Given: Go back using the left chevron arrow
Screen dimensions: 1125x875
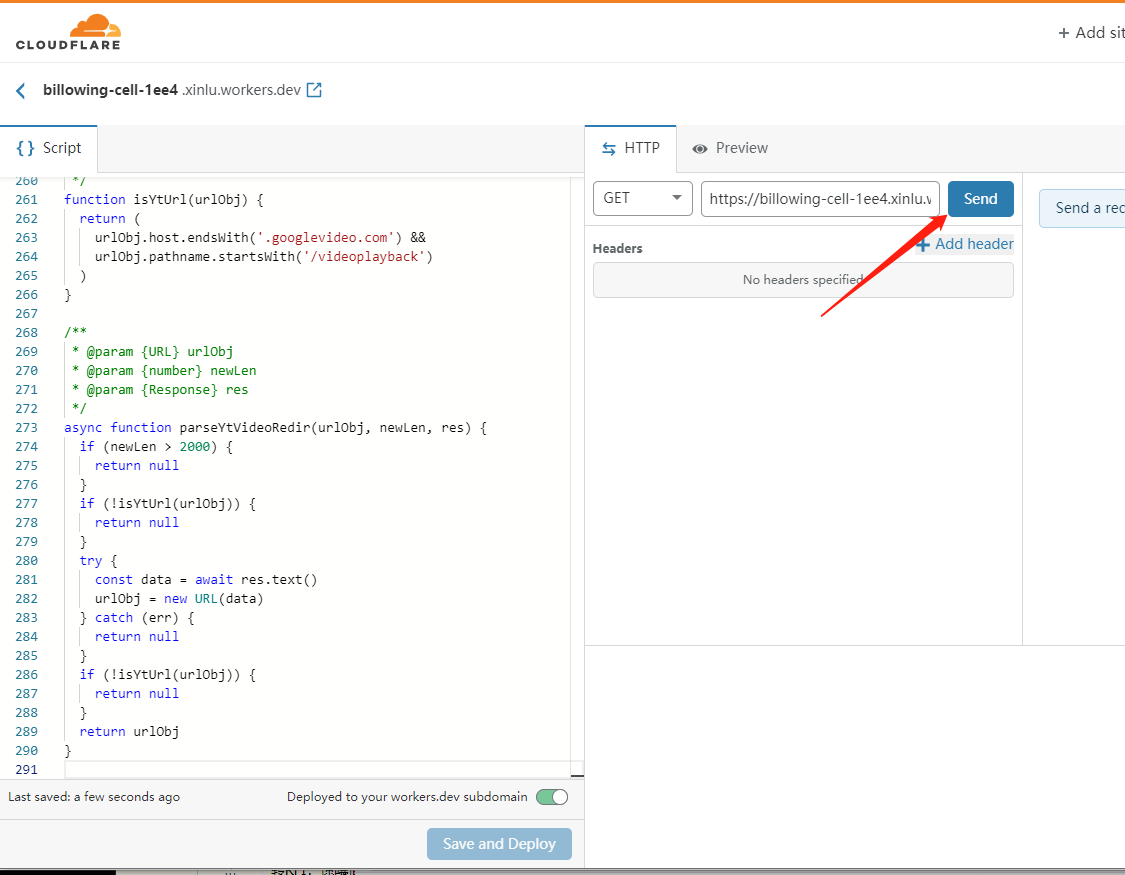Looking at the screenshot, I should 21,90.
